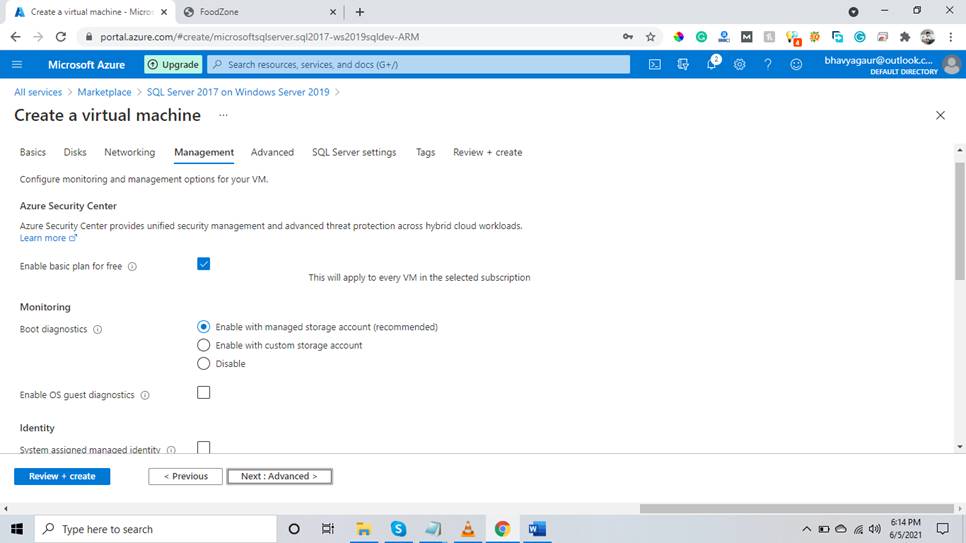Screen dimensions: 966x543
Task: Open the saved password key icon
Action: click(628, 37)
